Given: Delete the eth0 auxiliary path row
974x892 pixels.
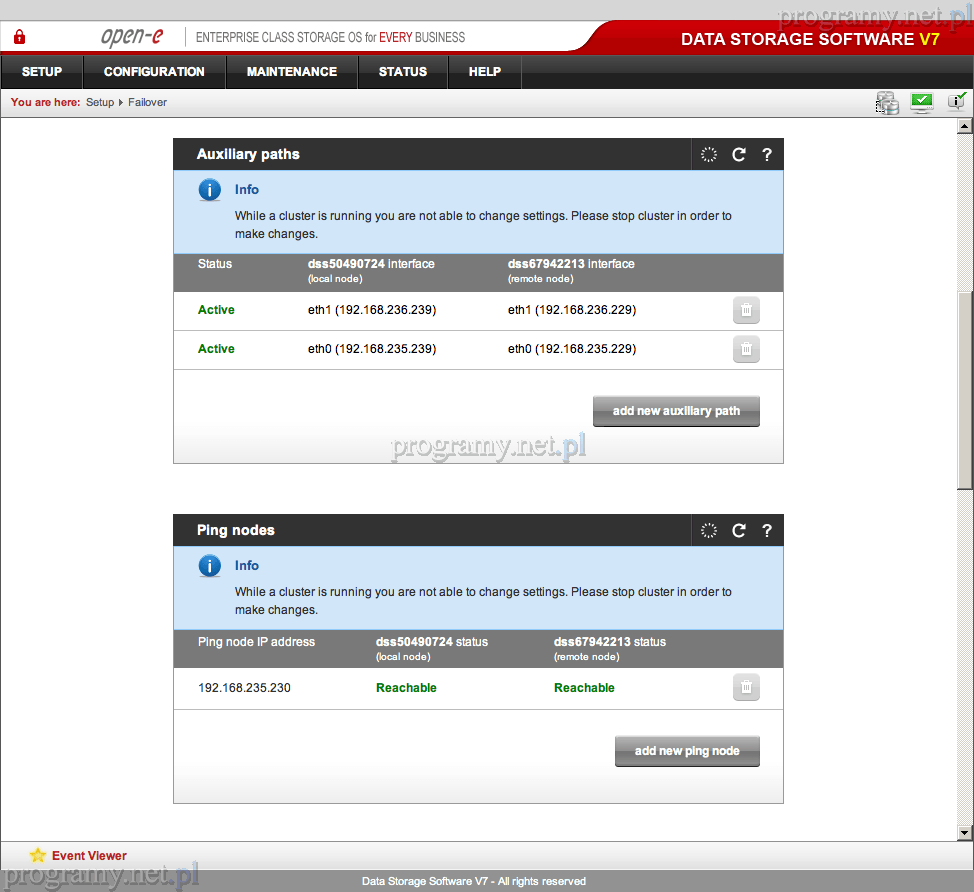Looking at the screenshot, I should tap(746, 349).
